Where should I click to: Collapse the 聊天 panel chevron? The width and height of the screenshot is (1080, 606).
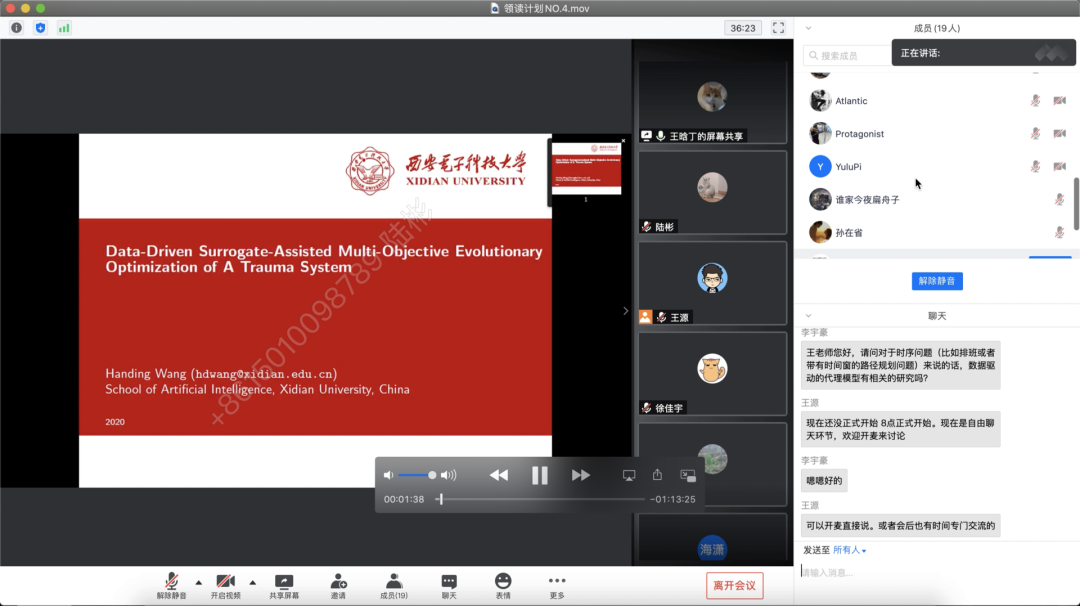809,316
